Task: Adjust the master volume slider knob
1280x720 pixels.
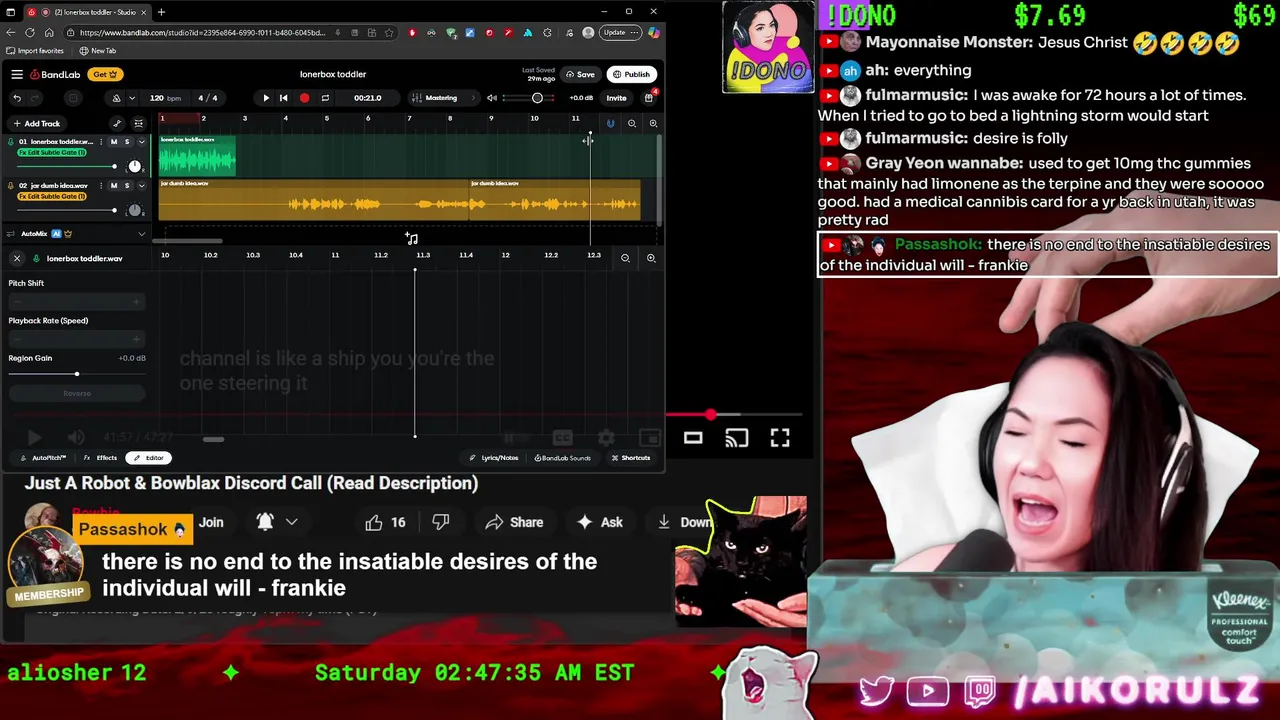Action: tap(537, 98)
